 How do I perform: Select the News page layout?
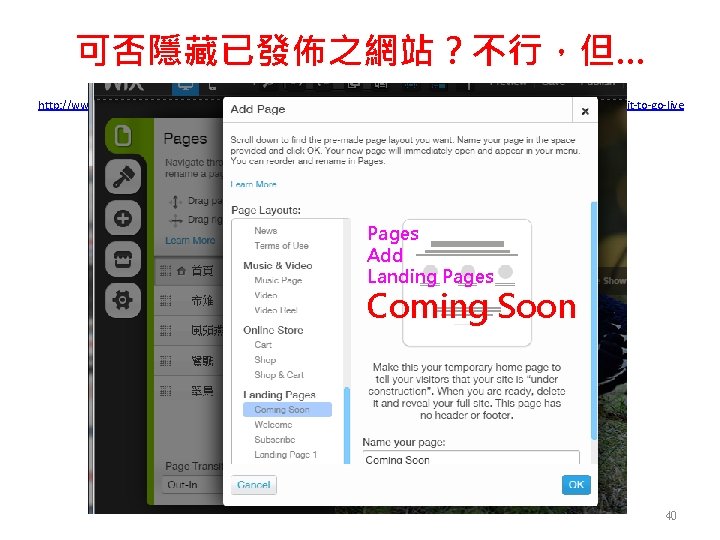coord(266,231)
